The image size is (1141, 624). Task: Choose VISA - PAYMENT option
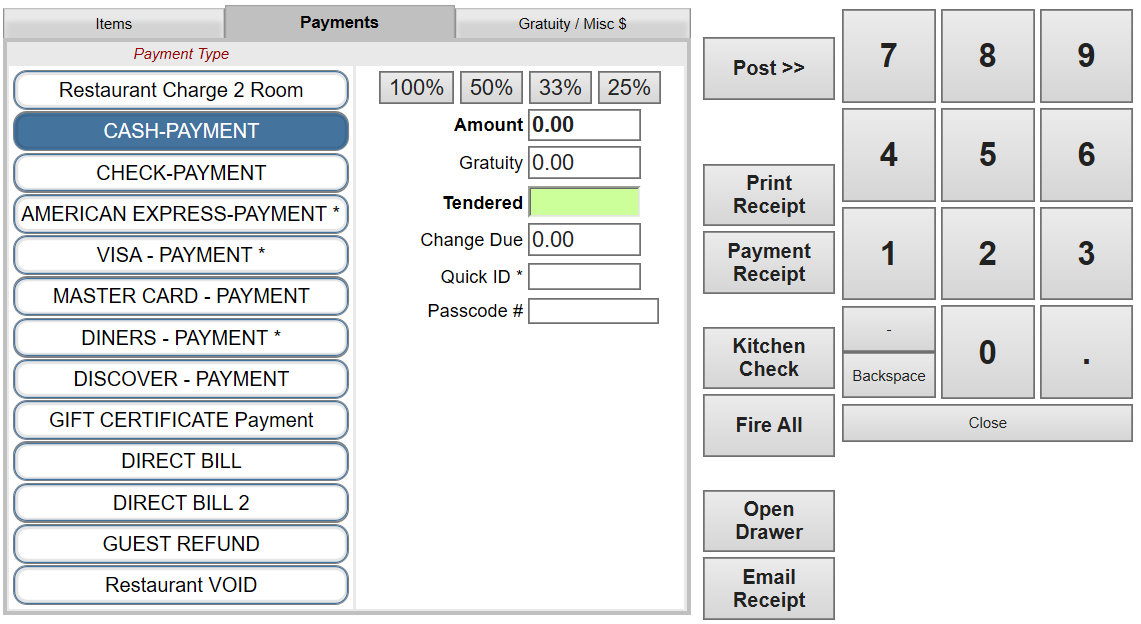tap(181, 255)
